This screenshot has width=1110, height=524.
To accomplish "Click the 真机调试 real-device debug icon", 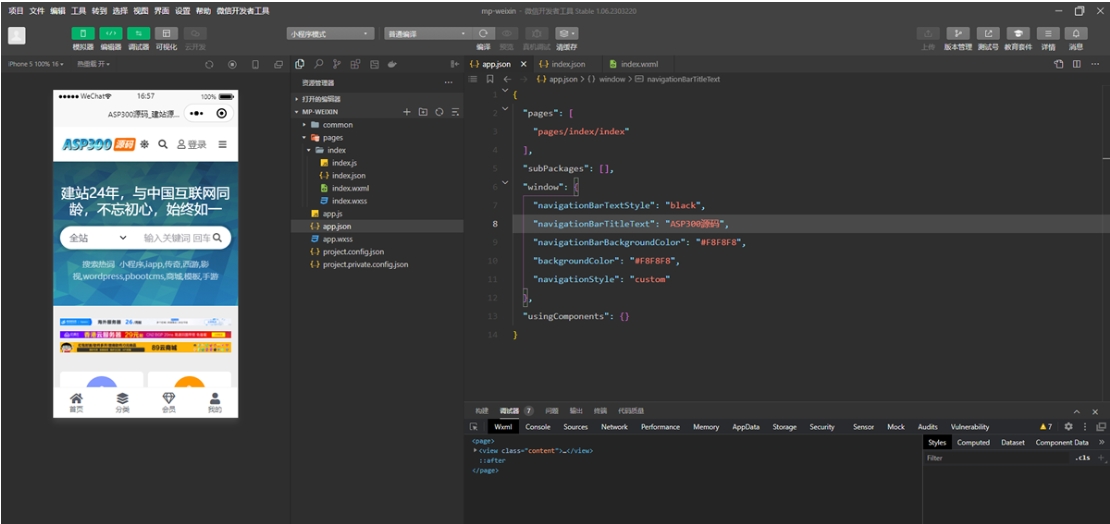I will click(x=537, y=33).
